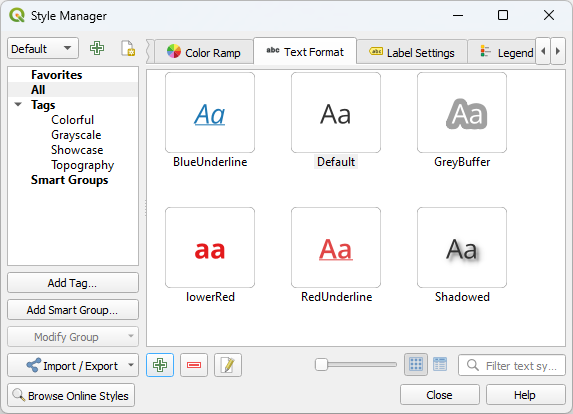
Task: Open the Color Ramp tab
Action: (204, 53)
